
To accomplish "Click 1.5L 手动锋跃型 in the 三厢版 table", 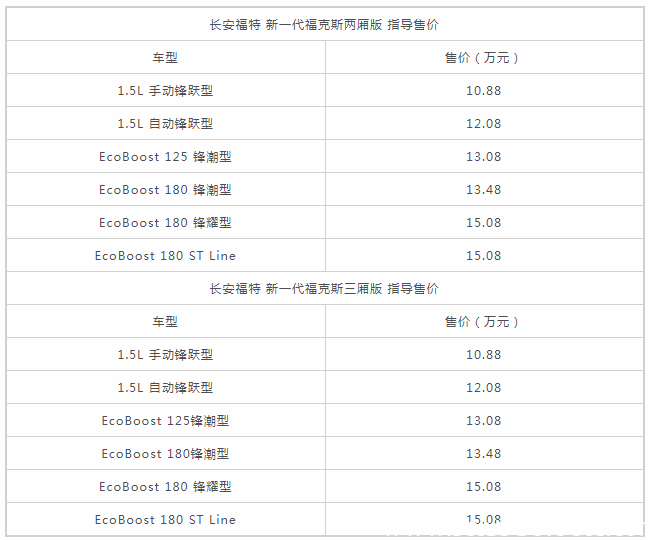I will pyautogui.click(x=165, y=354).
